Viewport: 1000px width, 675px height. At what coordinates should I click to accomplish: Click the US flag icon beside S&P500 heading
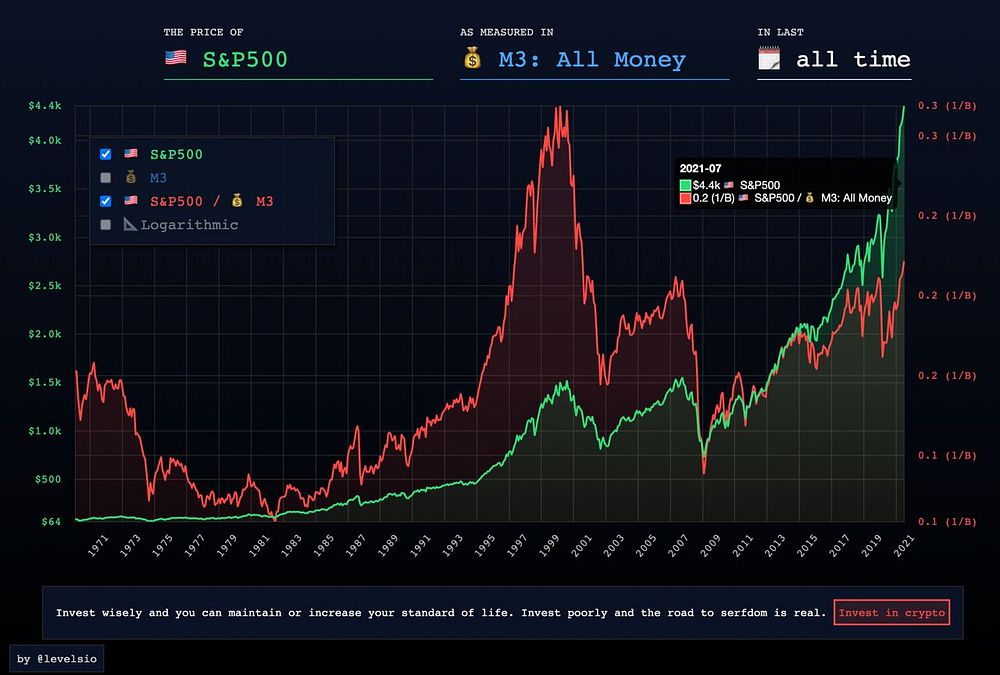pyautogui.click(x=176, y=58)
